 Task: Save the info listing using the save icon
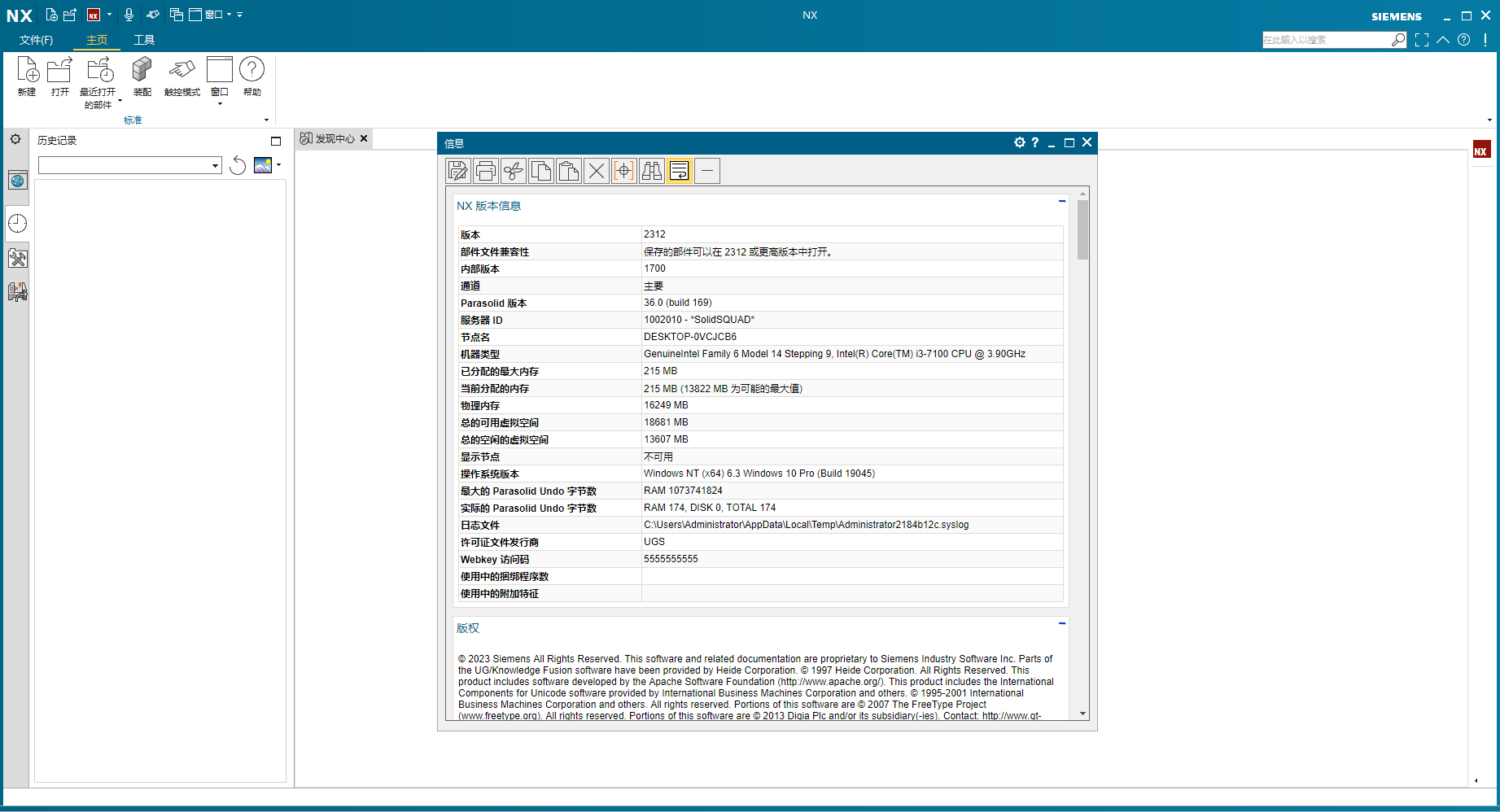(x=458, y=170)
